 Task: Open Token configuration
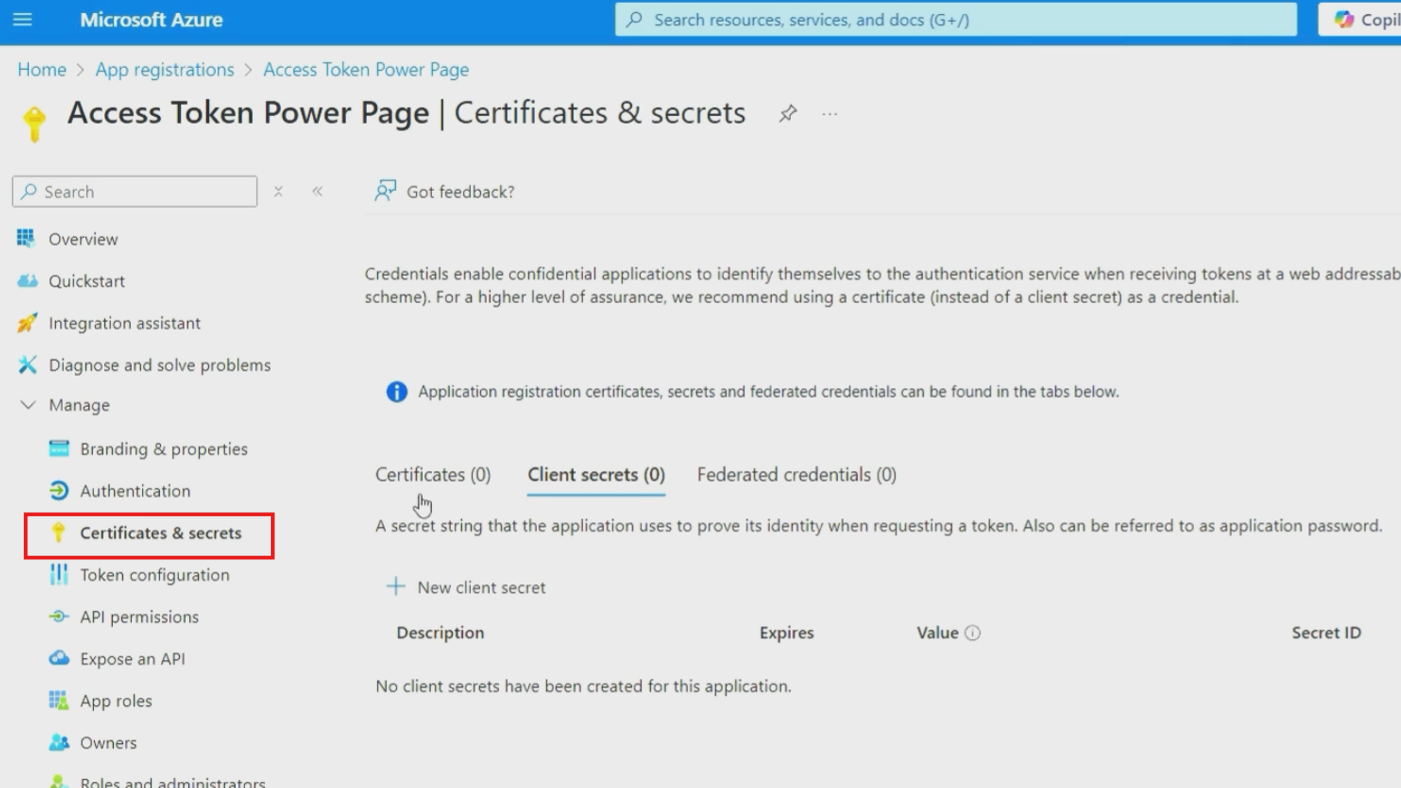(x=155, y=575)
